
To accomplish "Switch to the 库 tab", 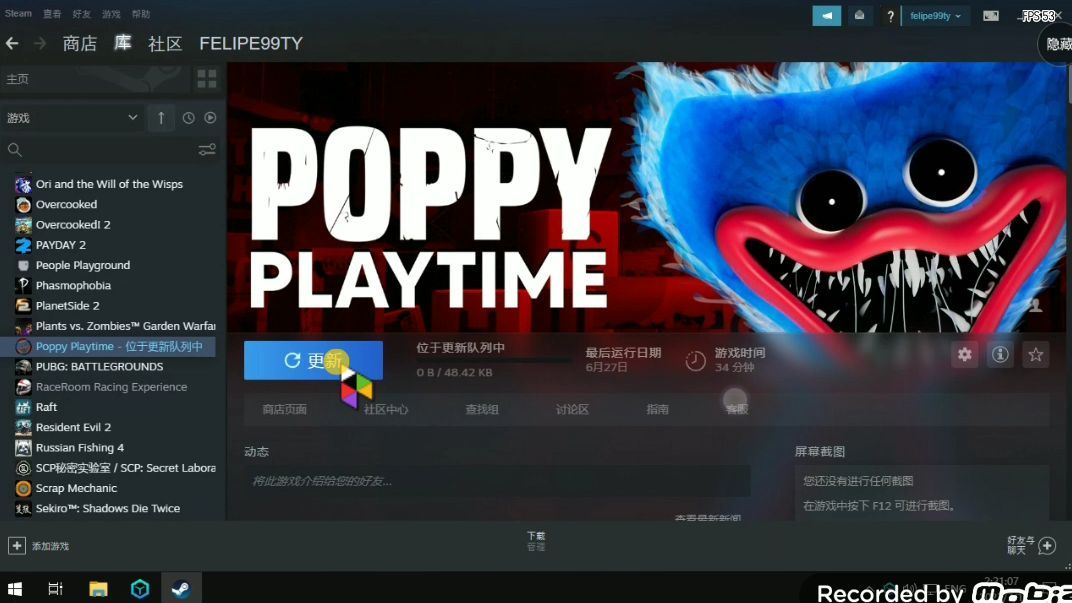I will pos(122,43).
